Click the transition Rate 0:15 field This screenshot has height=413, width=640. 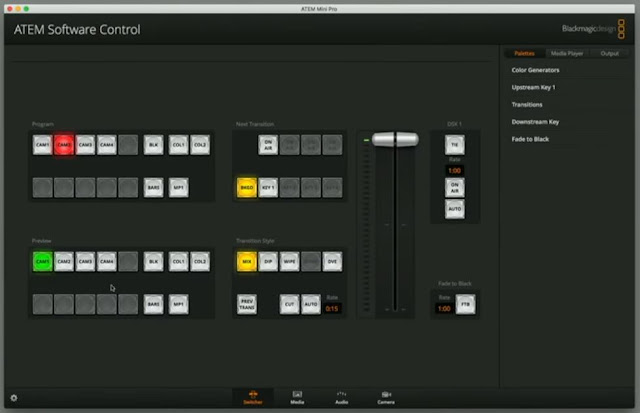[x=332, y=309]
